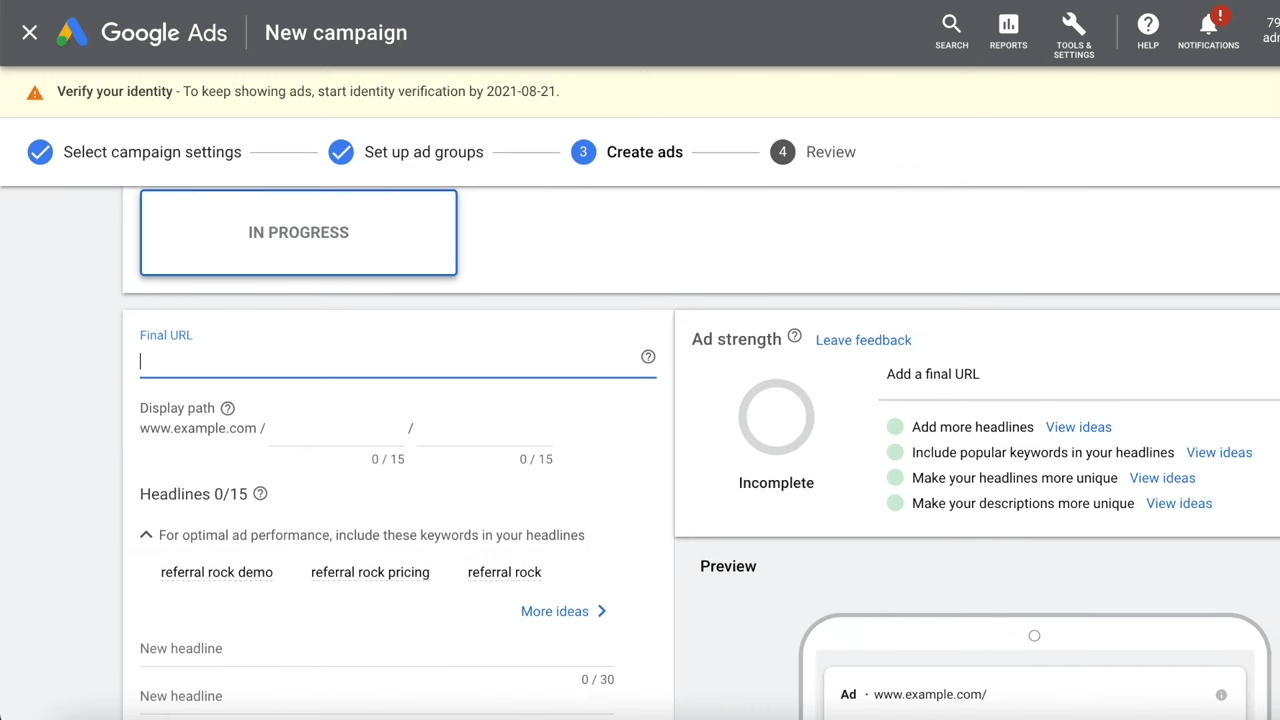This screenshot has height=720, width=1280.
Task: Select the Create ads step
Action: (x=644, y=152)
